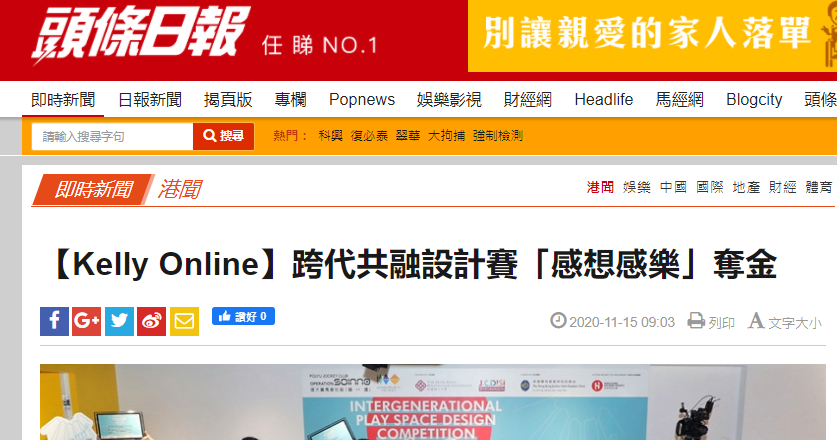This screenshot has height=440, width=837.
Task: Share article on Facebook icon
Action: pos(54,321)
